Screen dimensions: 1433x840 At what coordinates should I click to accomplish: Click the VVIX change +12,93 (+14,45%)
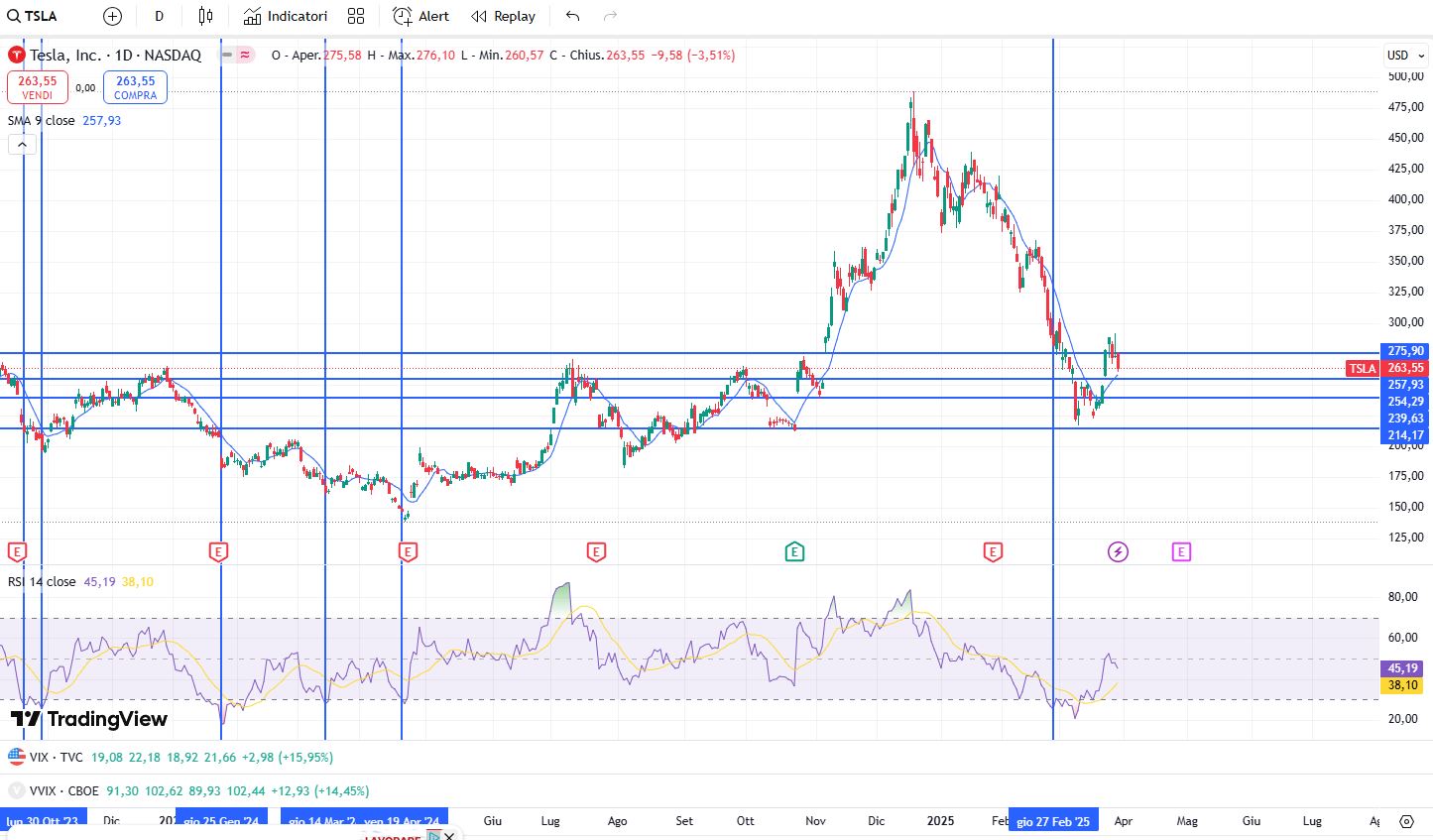click(x=320, y=791)
